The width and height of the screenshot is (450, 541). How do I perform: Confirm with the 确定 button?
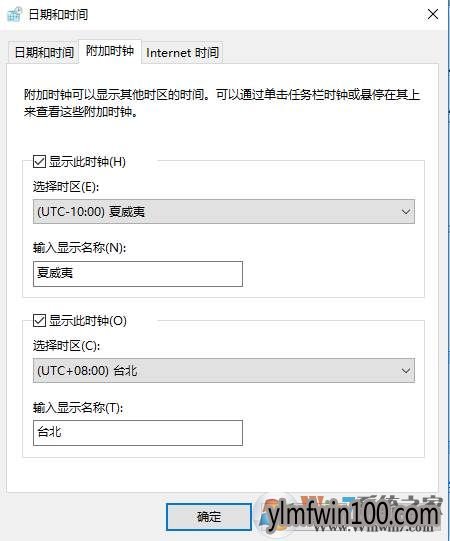pos(209,517)
